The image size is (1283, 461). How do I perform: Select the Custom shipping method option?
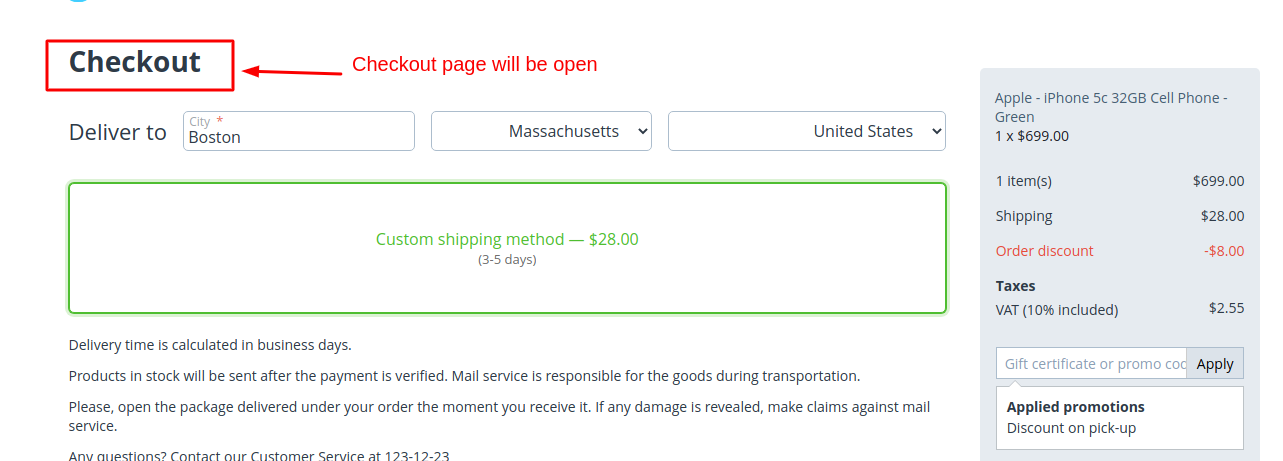coord(506,240)
